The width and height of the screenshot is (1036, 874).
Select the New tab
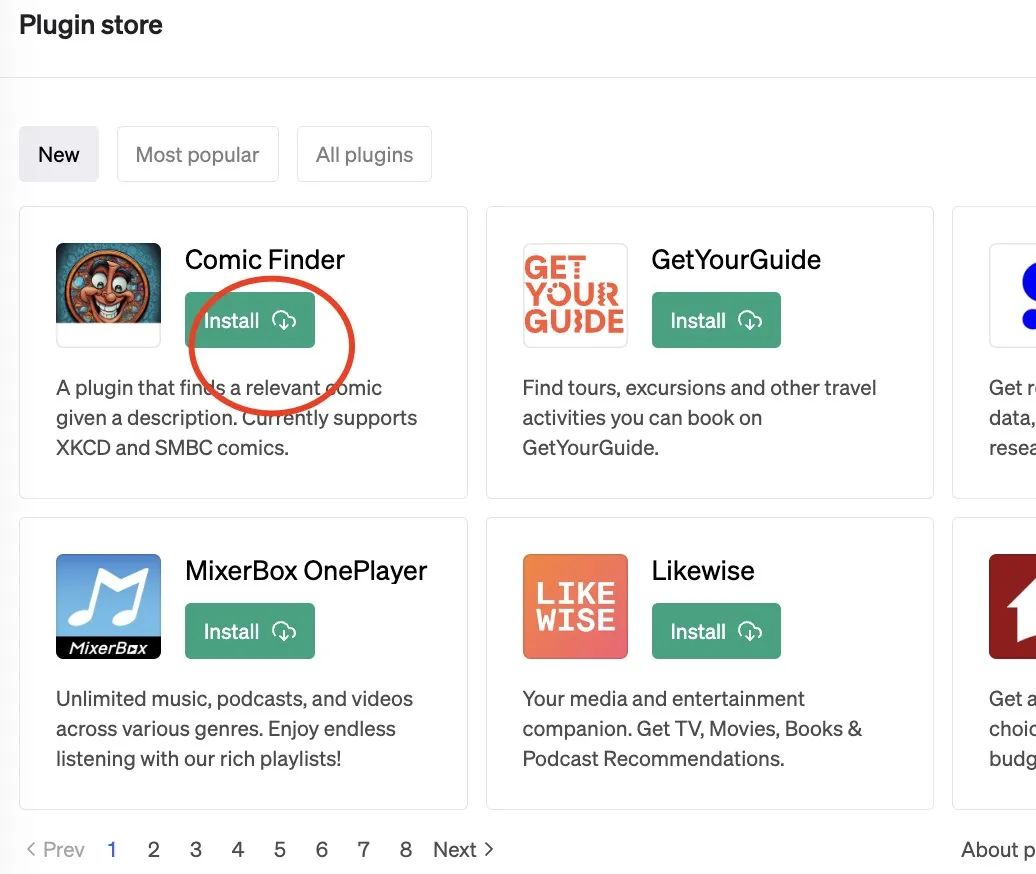pos(59,154)
